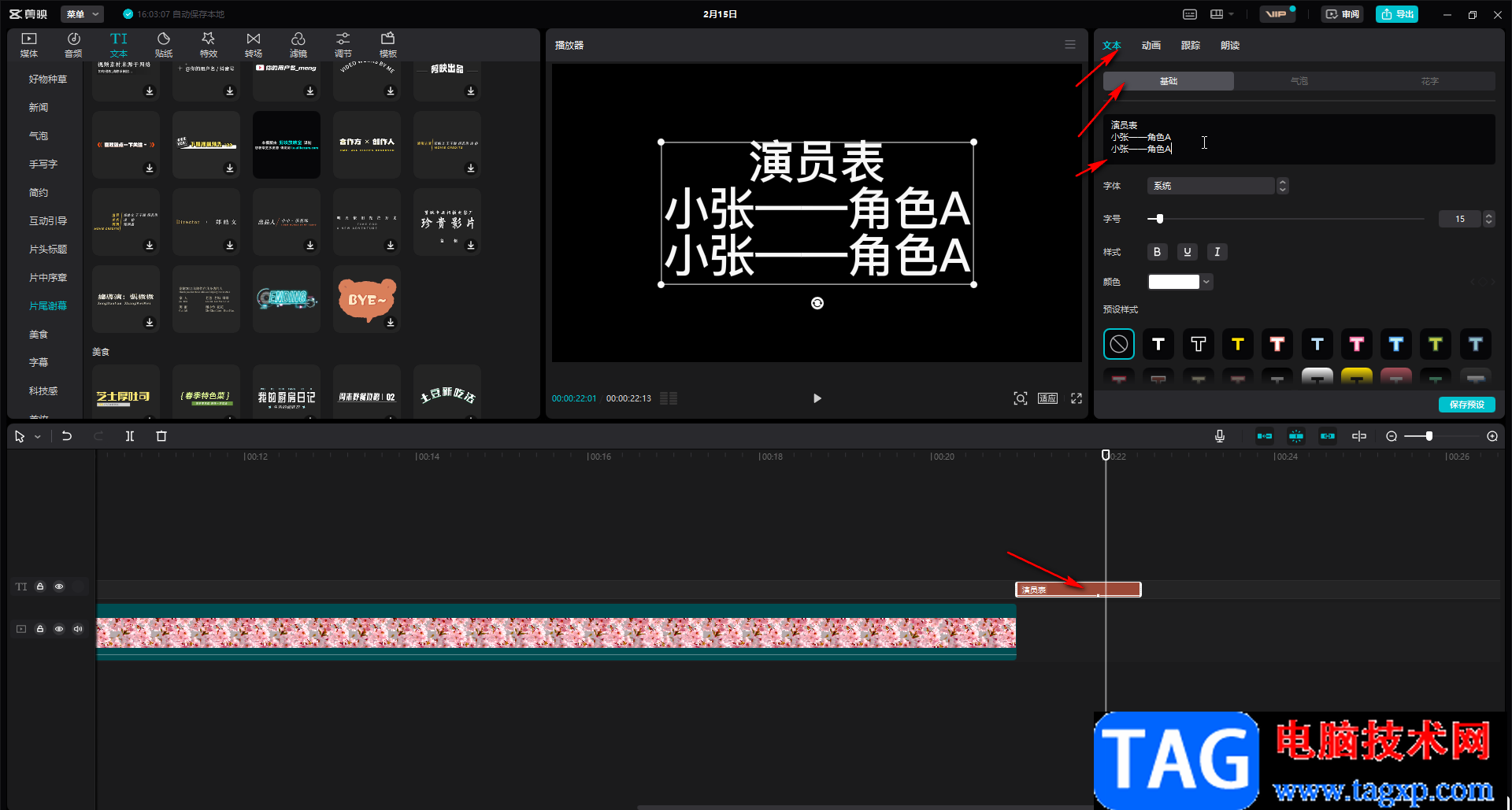Lock the text track
This screenshot has width=1512, height=810.
pyautogui.click(x=40, y=586)
